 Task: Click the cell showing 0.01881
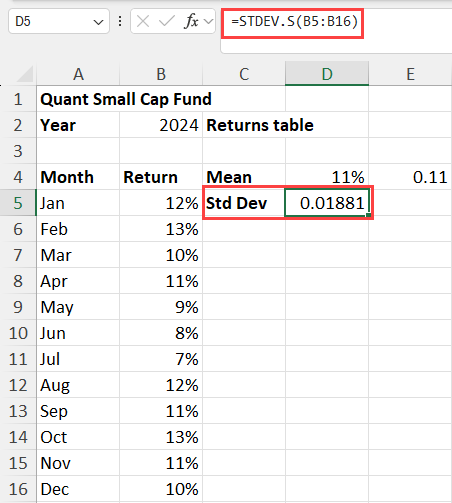327,203
